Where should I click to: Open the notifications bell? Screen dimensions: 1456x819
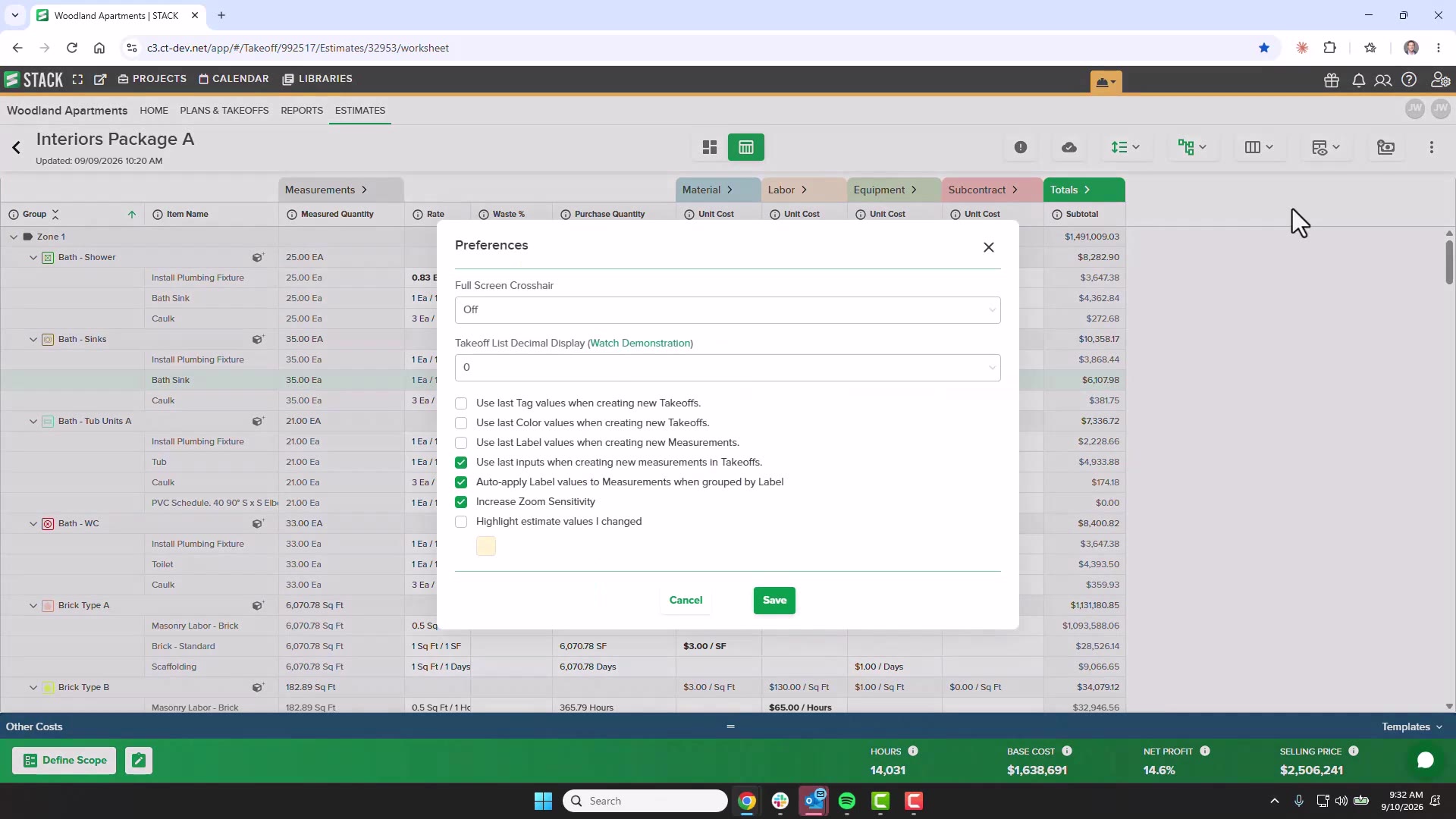coord(1358,80)
